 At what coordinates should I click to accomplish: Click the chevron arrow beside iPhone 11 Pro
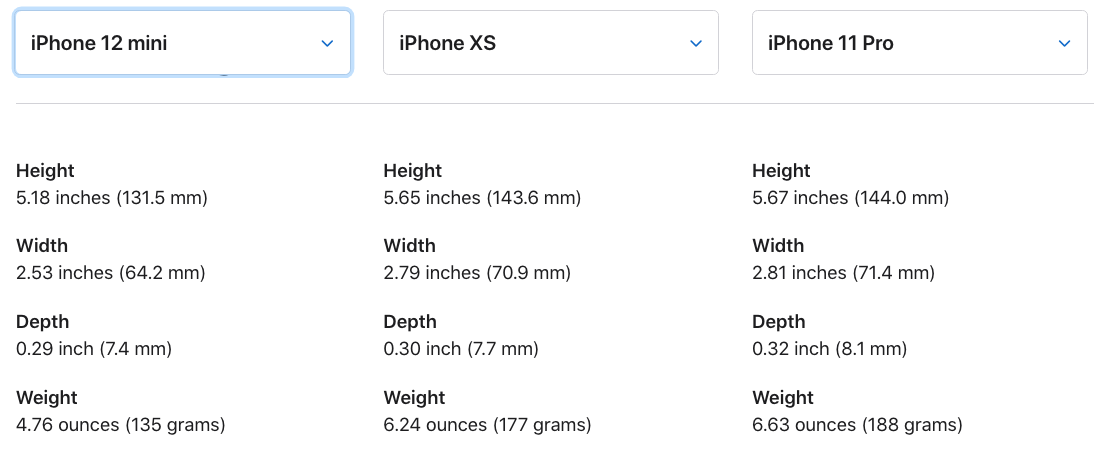[x=1064, y=43]
